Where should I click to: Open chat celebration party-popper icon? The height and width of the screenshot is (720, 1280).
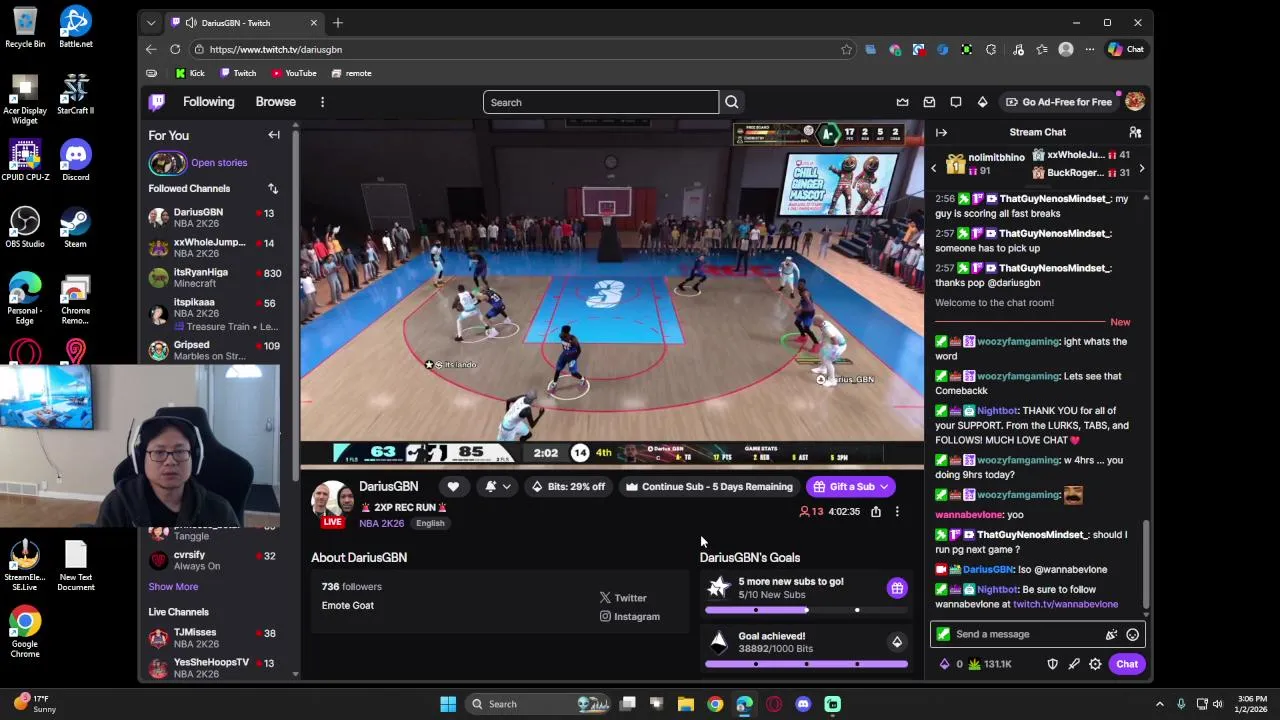(1111, 634)
